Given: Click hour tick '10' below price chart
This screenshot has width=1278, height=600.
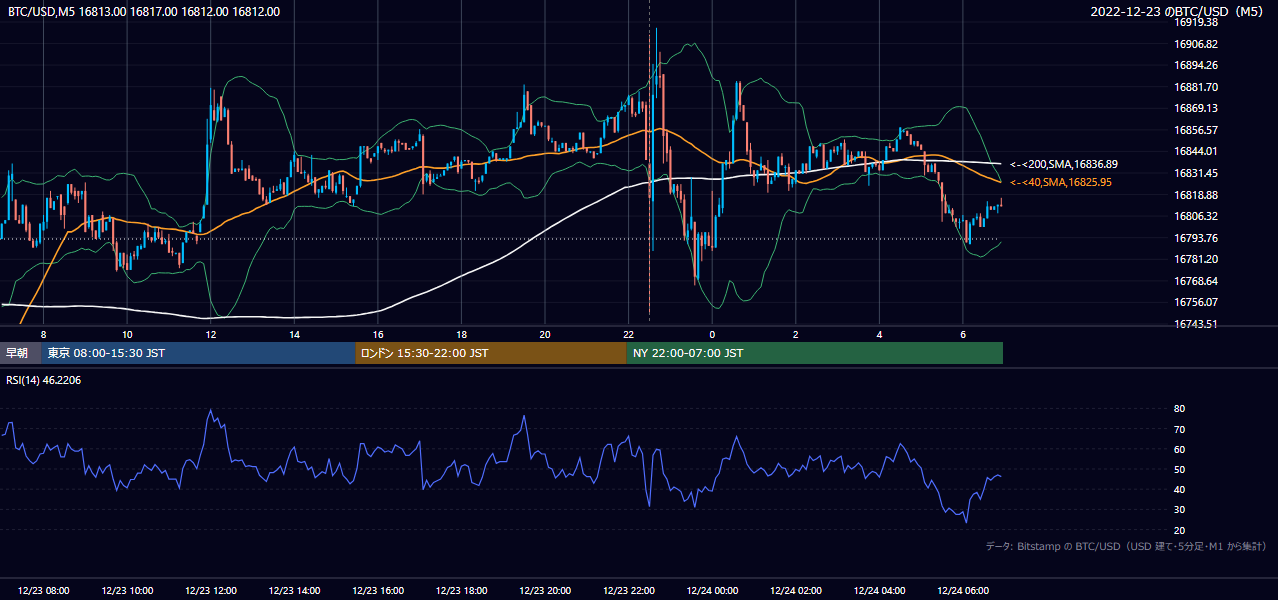Looking at the screenshot, I should click(x=127, y=334).
